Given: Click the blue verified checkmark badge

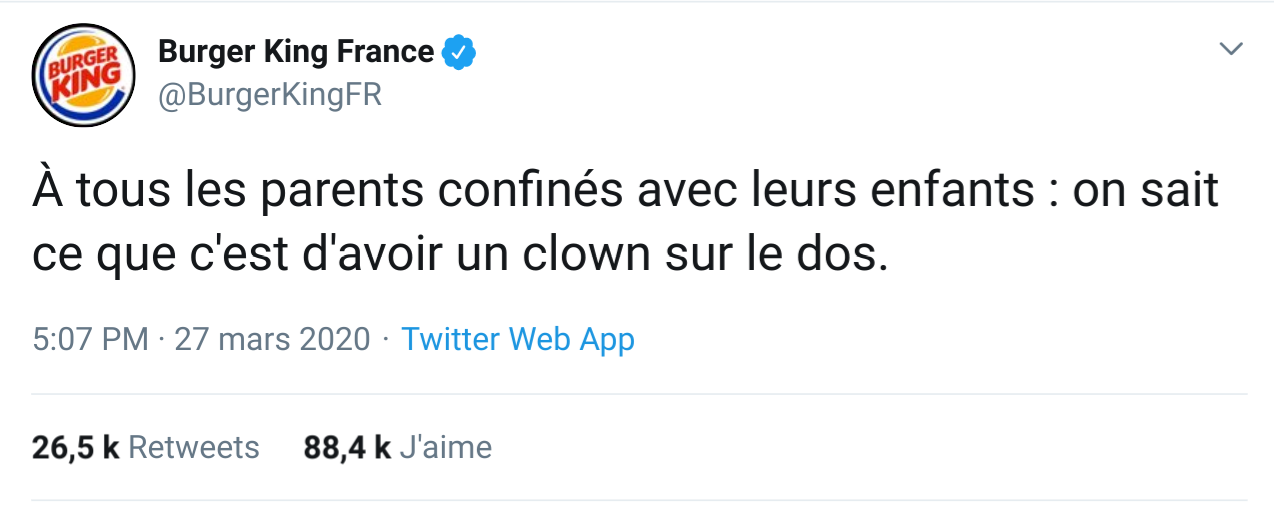Looking at the screenshot, I should pos(458,52).
